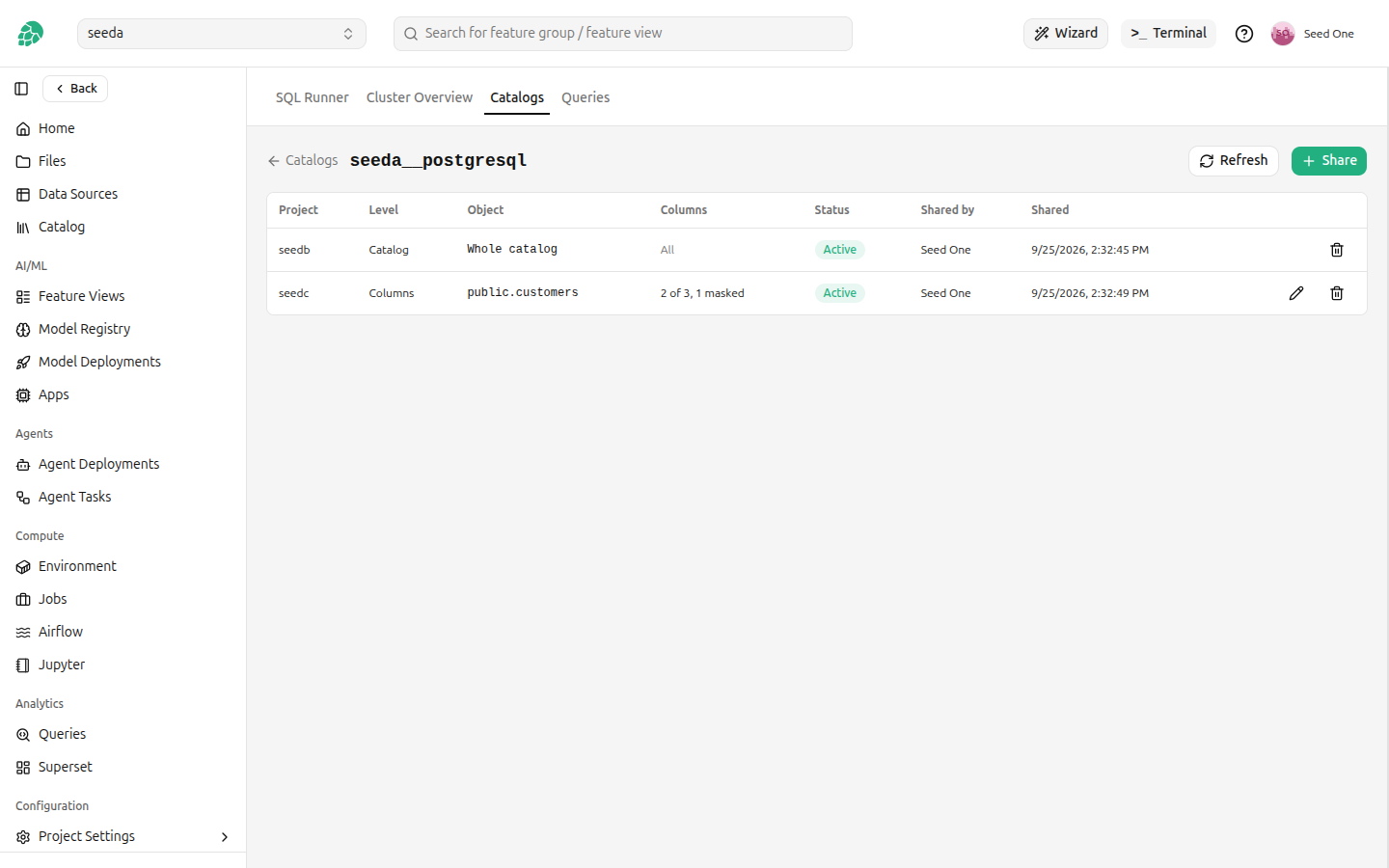Edit the seedc share with pencil icon

click(1296, 293)
